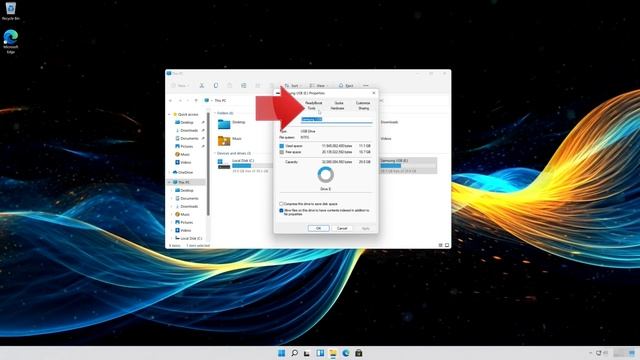Click File Explorer icon in taskbar

pos(333,353)
